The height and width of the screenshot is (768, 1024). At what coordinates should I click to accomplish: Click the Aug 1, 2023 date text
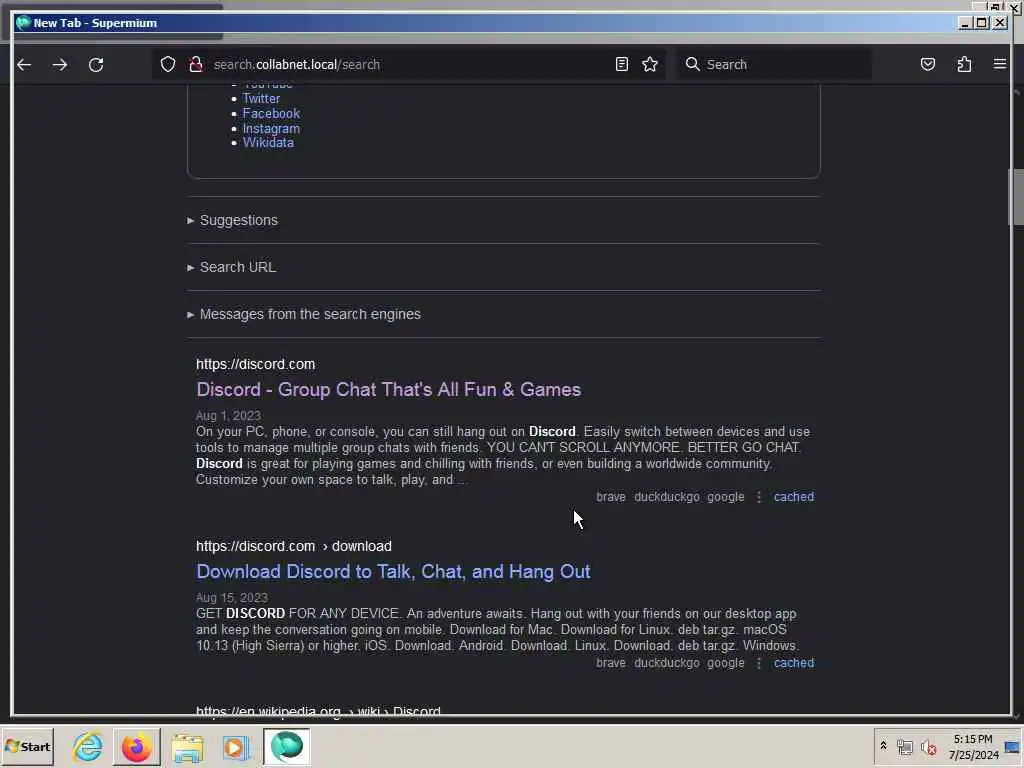(229, 416)
